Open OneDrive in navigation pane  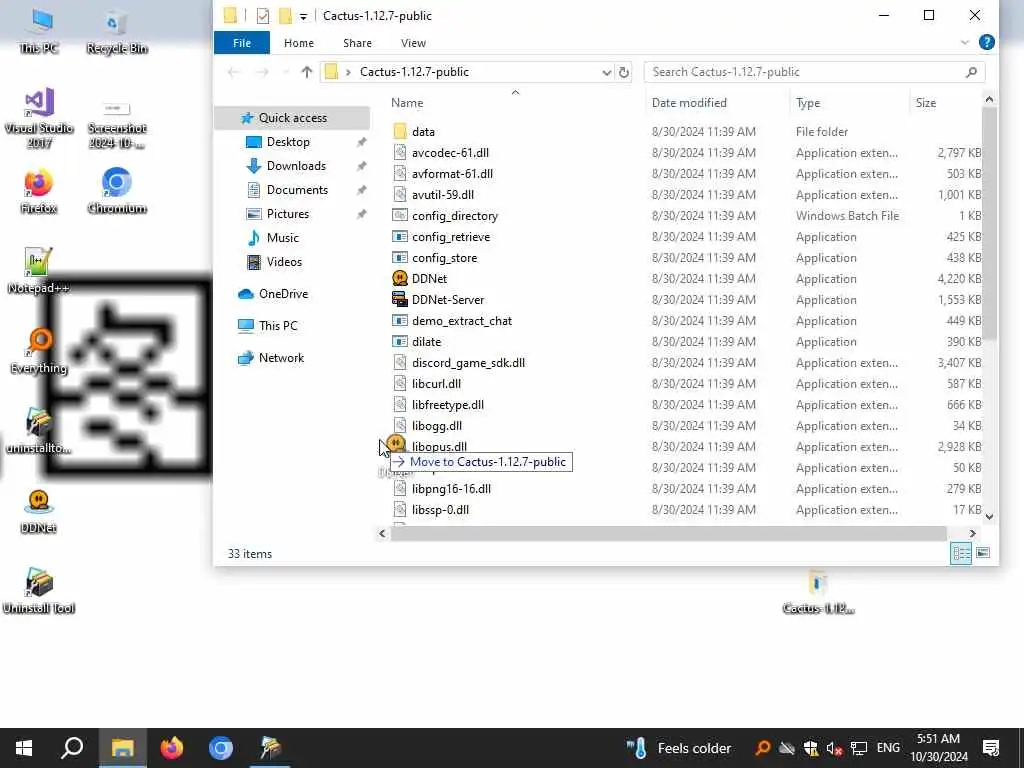[x=283, y=294]
